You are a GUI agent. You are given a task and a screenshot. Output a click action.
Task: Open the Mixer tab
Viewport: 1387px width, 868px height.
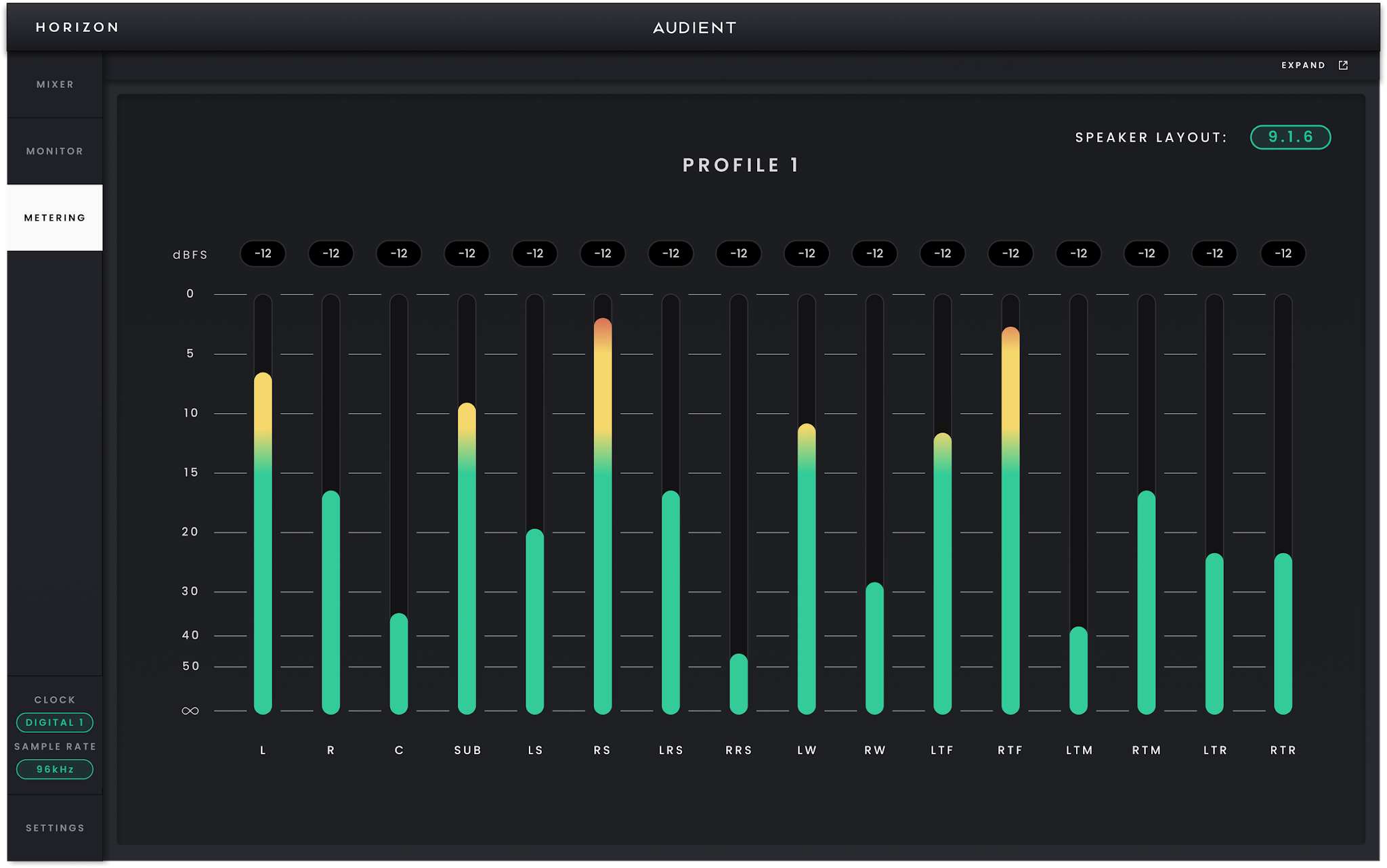(55, 85)
